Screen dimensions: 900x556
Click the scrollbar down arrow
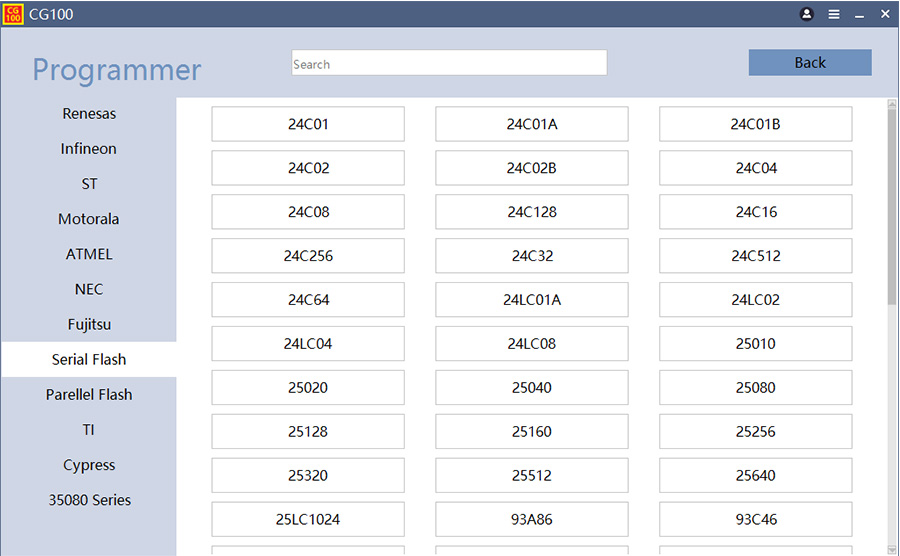pyautogui.click(x=892, y=548)
